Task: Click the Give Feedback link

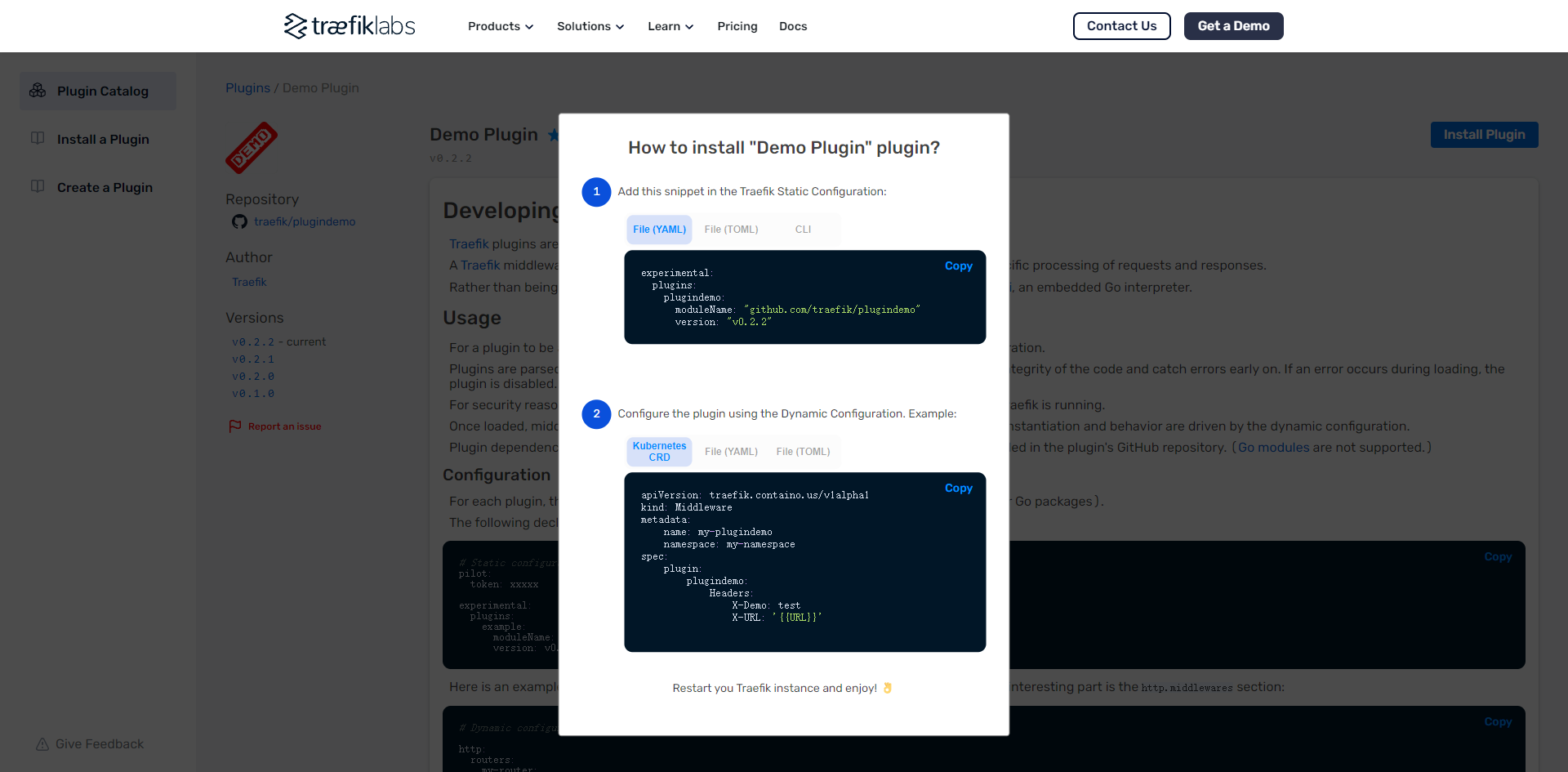Action: pyautogui.click(x=100, y=744)
